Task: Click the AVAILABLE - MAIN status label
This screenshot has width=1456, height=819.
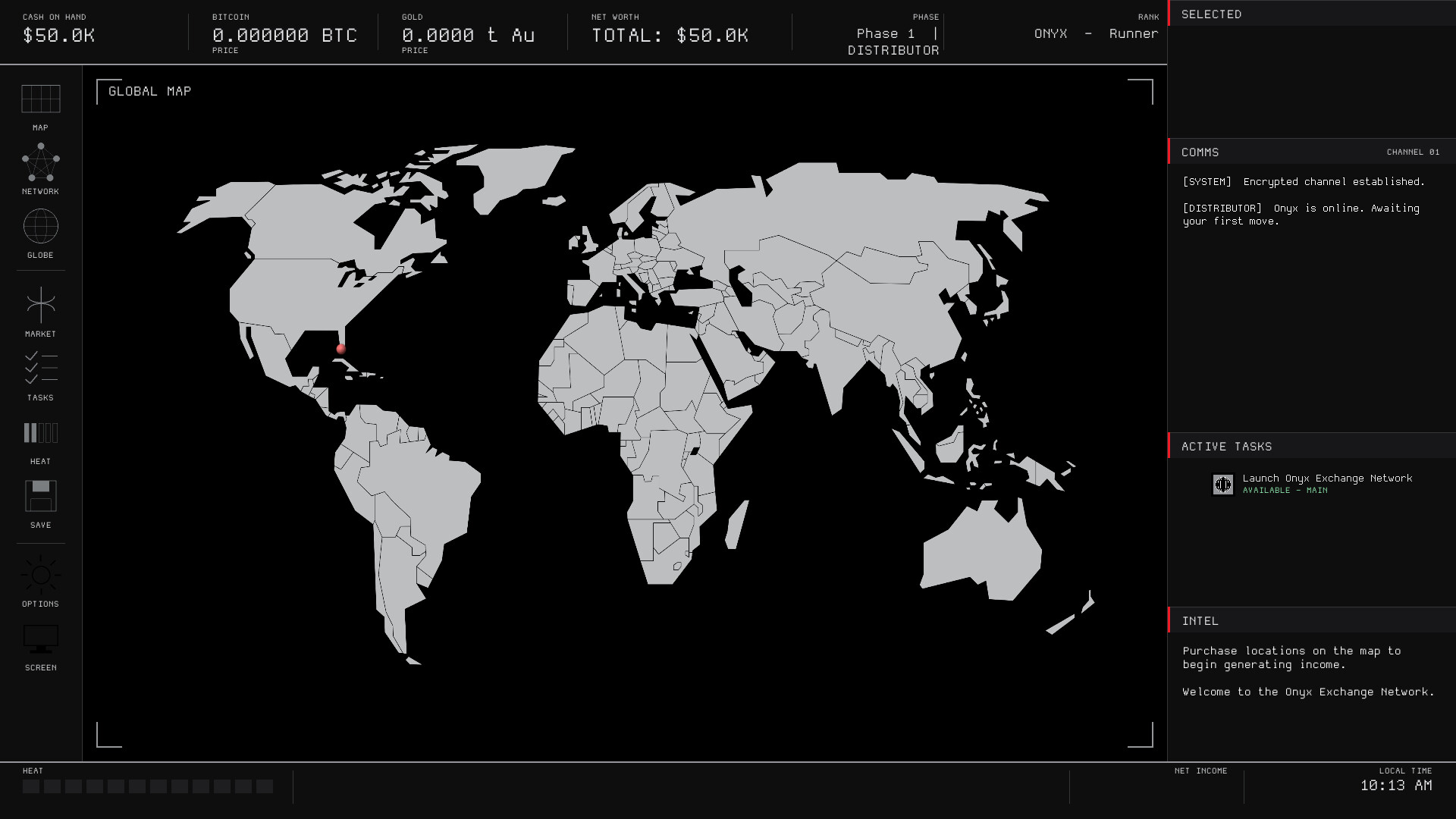Action: (x=1285, y=491)
